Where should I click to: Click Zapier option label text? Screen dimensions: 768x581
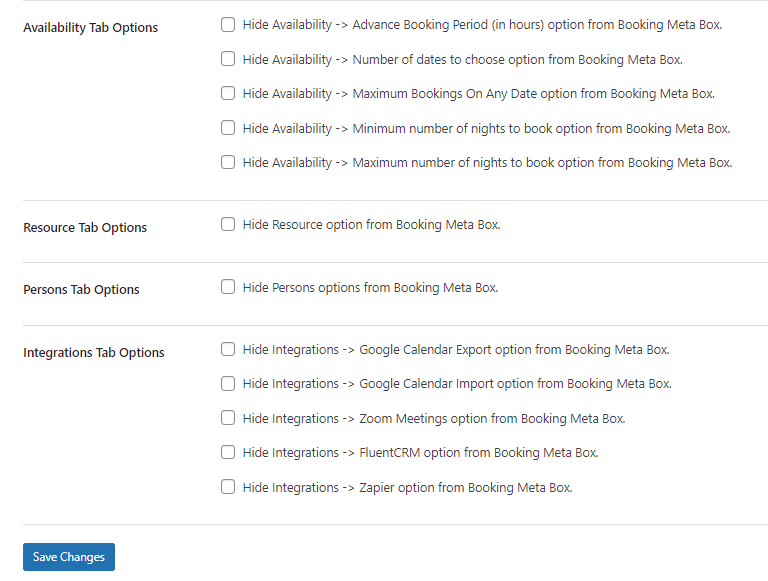[408, 488]
